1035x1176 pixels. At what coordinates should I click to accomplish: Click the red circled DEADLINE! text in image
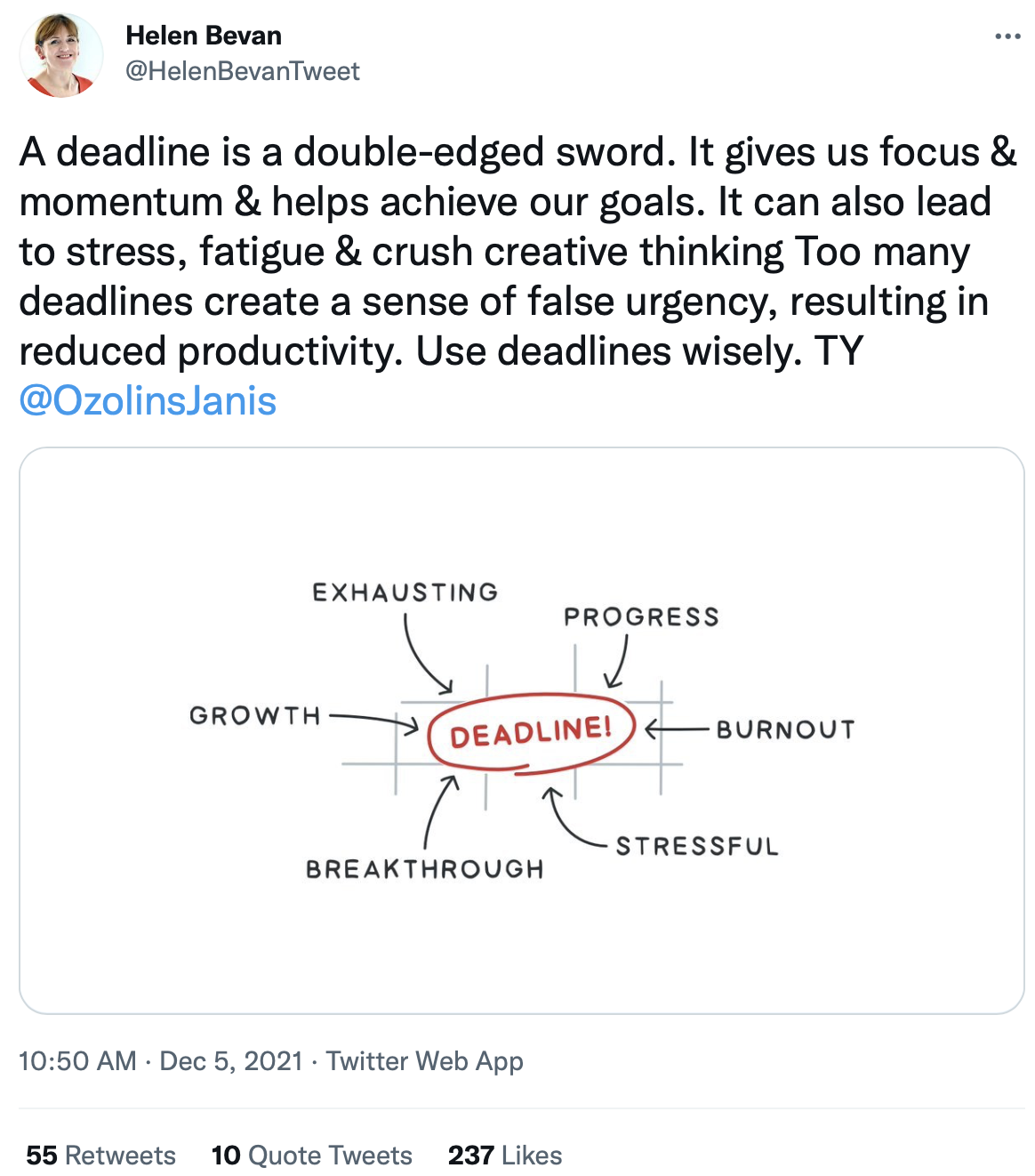[531, 733]
